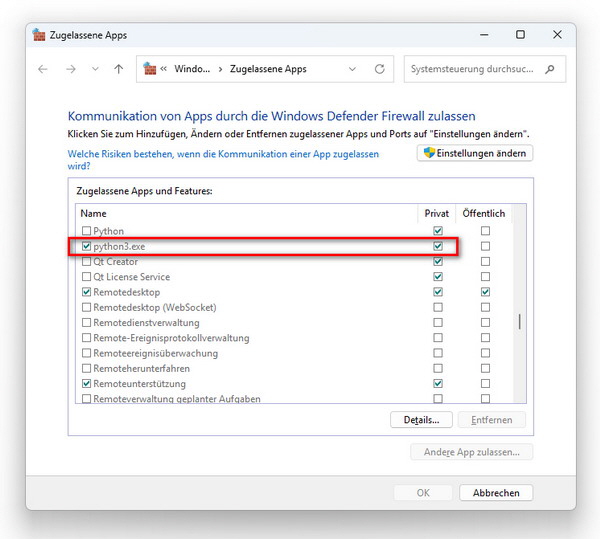Viewport: 600px width, 539px height.
Task: Focus the Systemsteuerung durchsuchen search box
Action: 484,69
